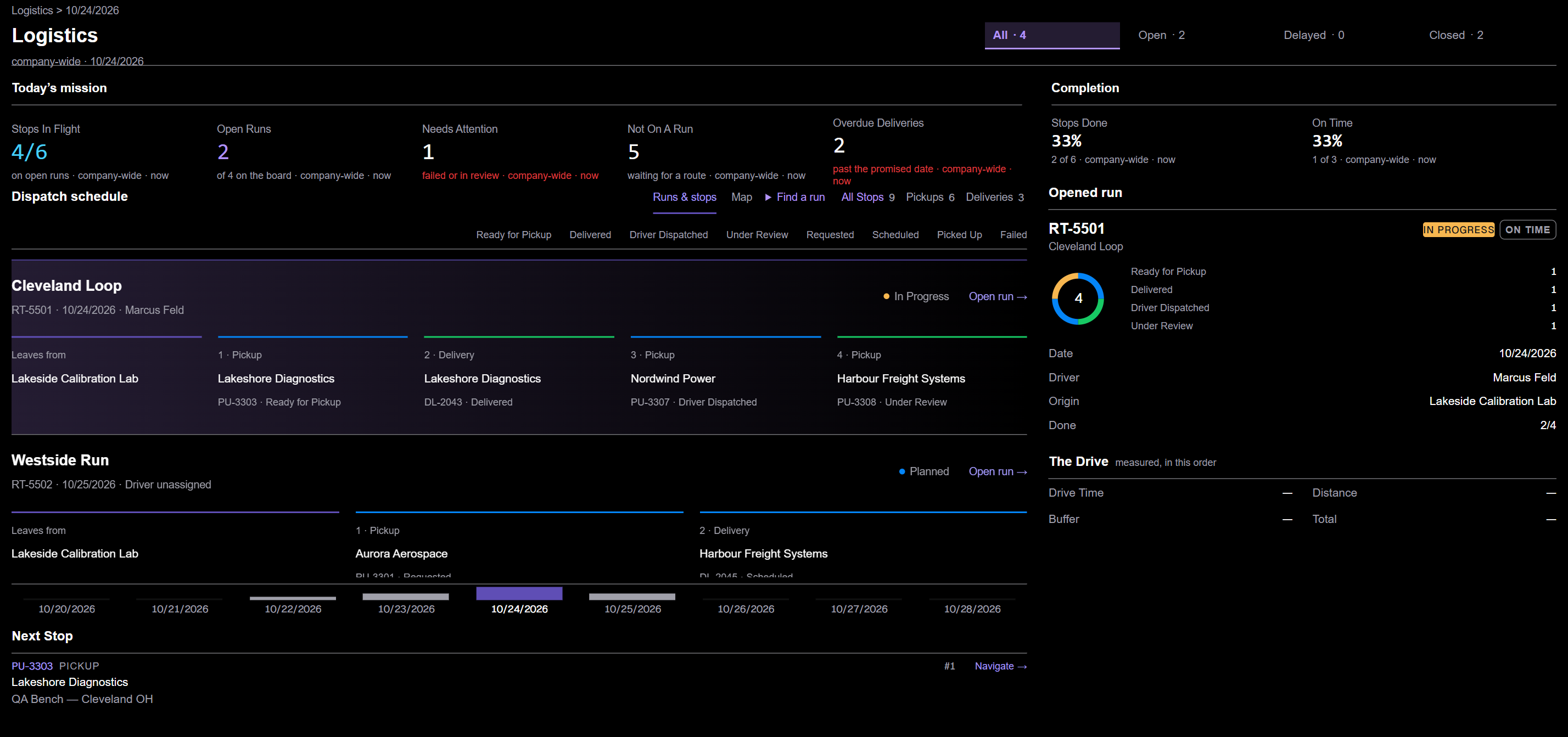Switch to the Closed · 2 tab
This screenshot has width=1568, height=737.
(x=1488, y=35)
